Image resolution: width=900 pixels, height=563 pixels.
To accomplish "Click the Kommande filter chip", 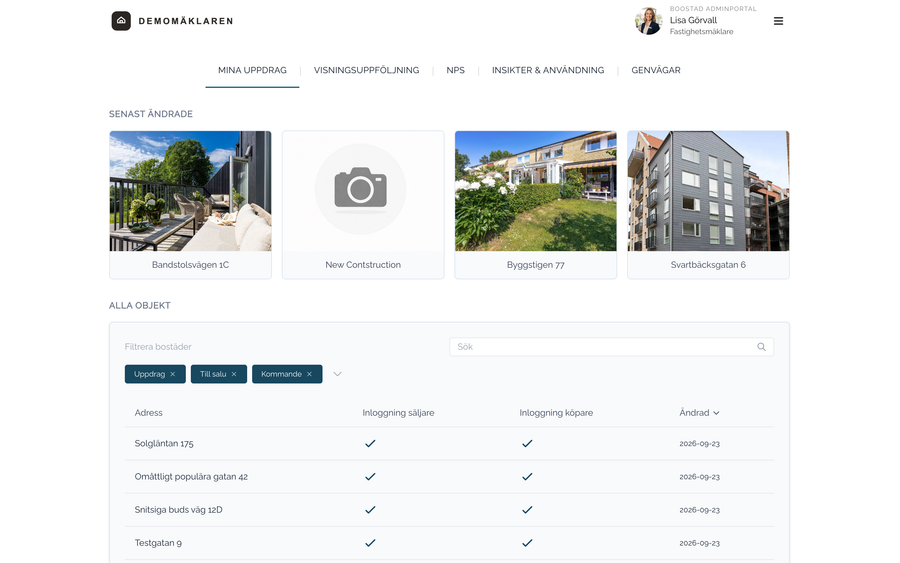I will 287,374.
